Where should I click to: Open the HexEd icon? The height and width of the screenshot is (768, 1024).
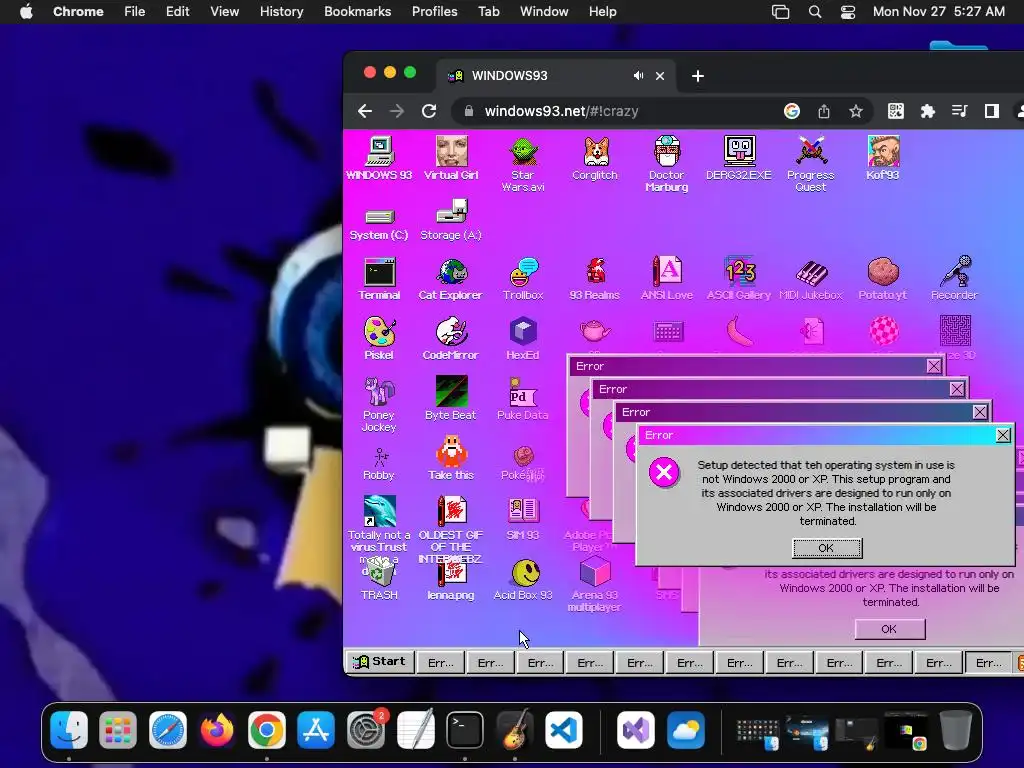pos(523,338)
